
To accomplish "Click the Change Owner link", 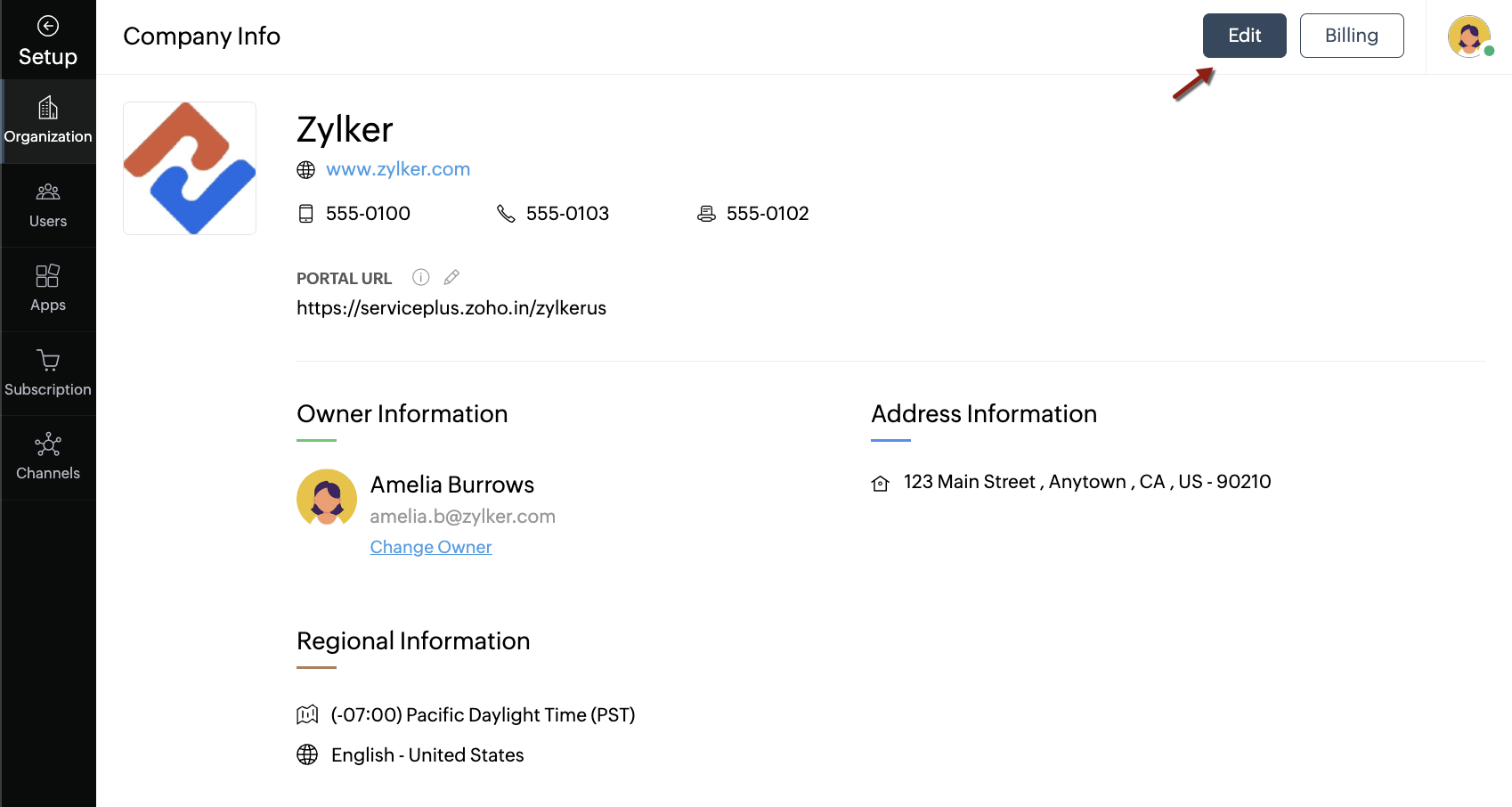I will pyautogui.click(x=431, y=547).
